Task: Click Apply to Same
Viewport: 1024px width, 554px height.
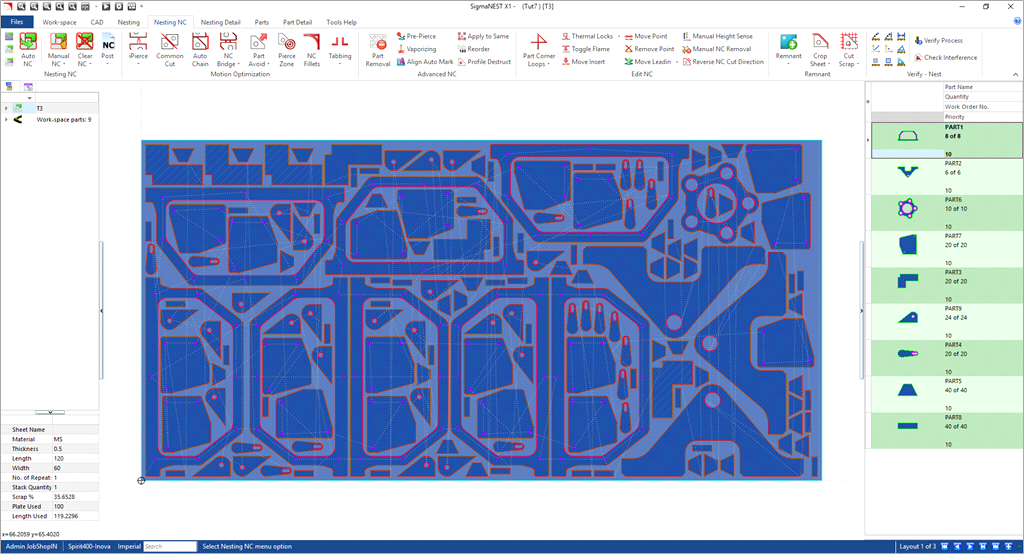Action: coord(483,36)
